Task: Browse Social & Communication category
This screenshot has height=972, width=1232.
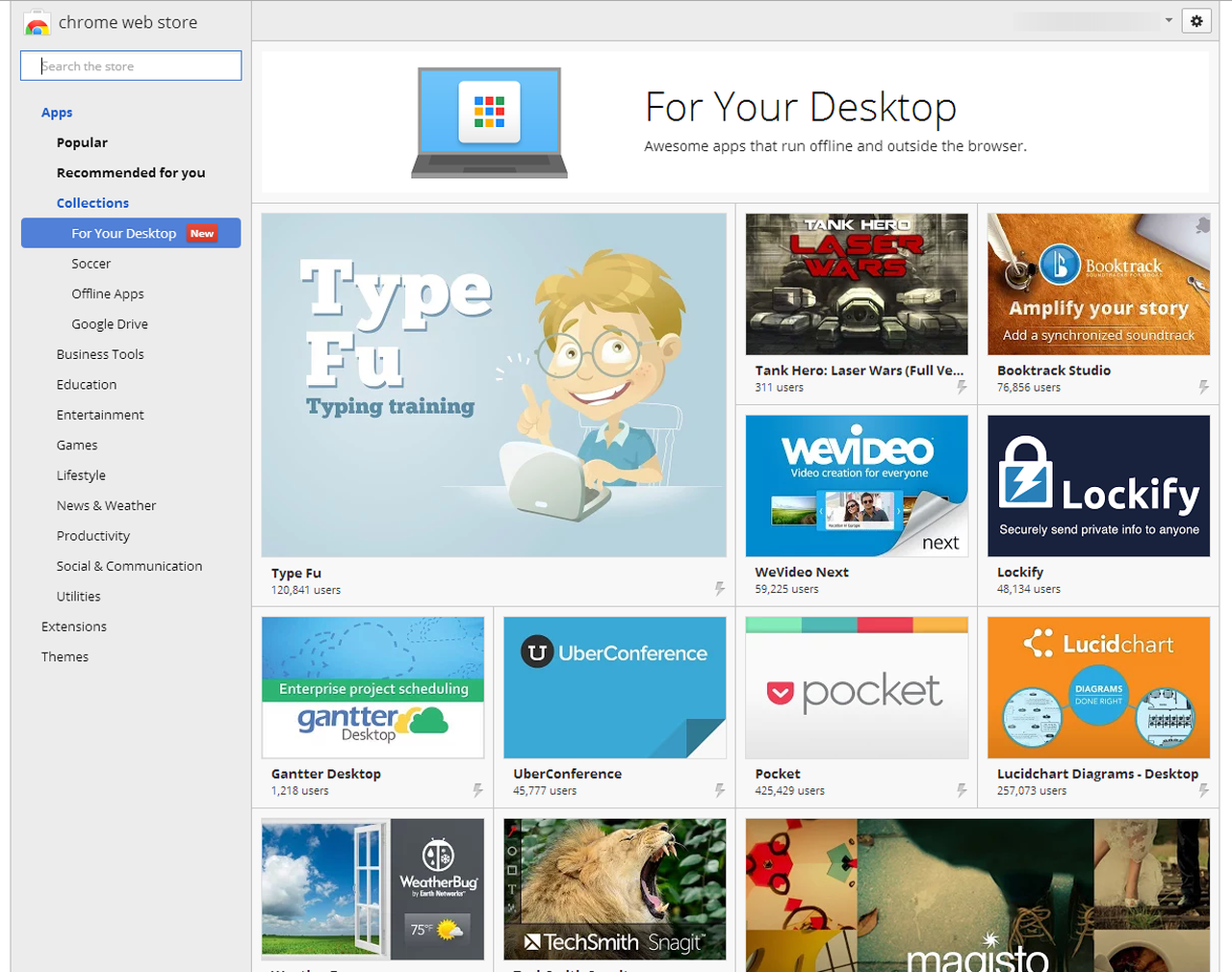Action: pos(129,566)
